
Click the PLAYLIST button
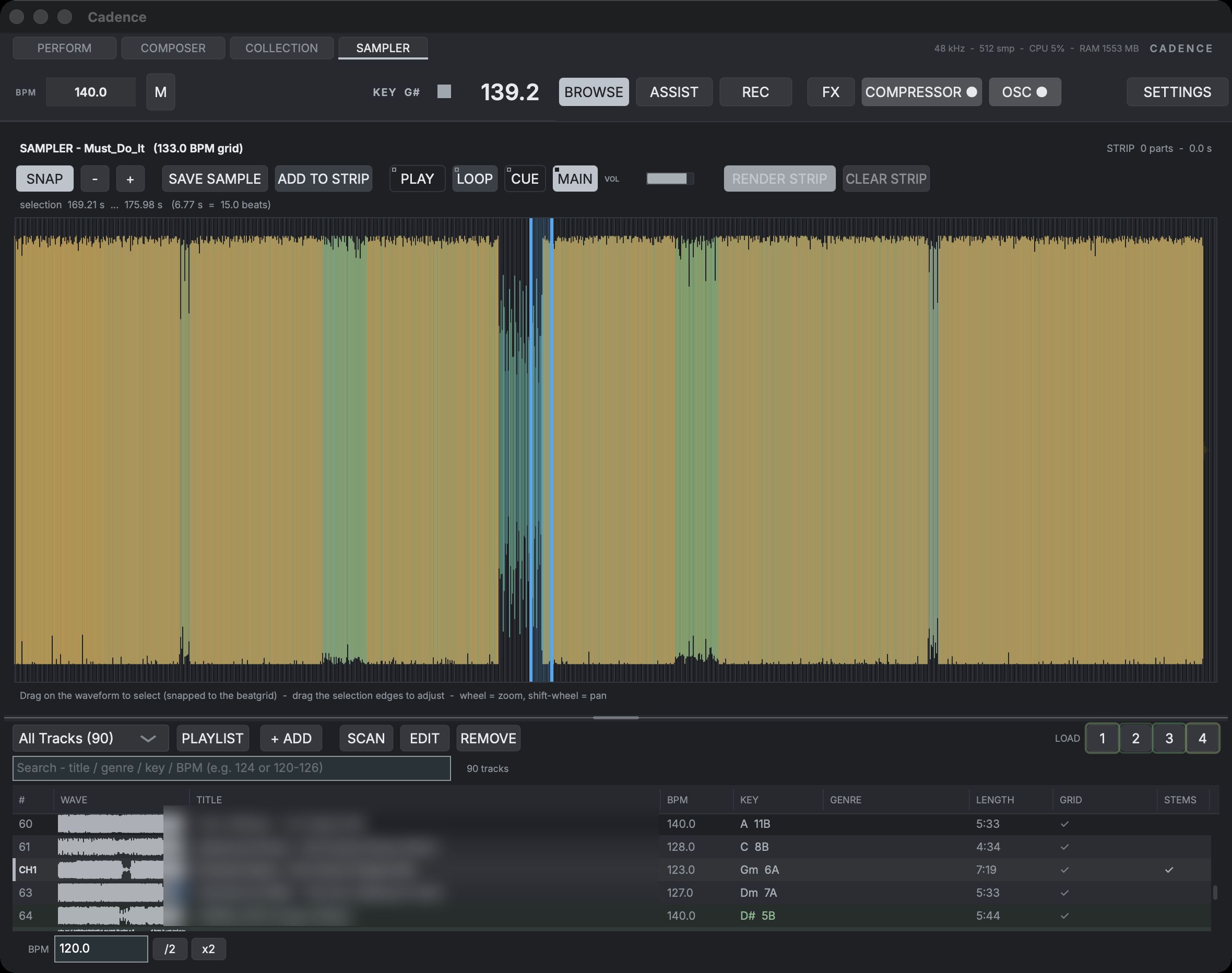[212, 738]
